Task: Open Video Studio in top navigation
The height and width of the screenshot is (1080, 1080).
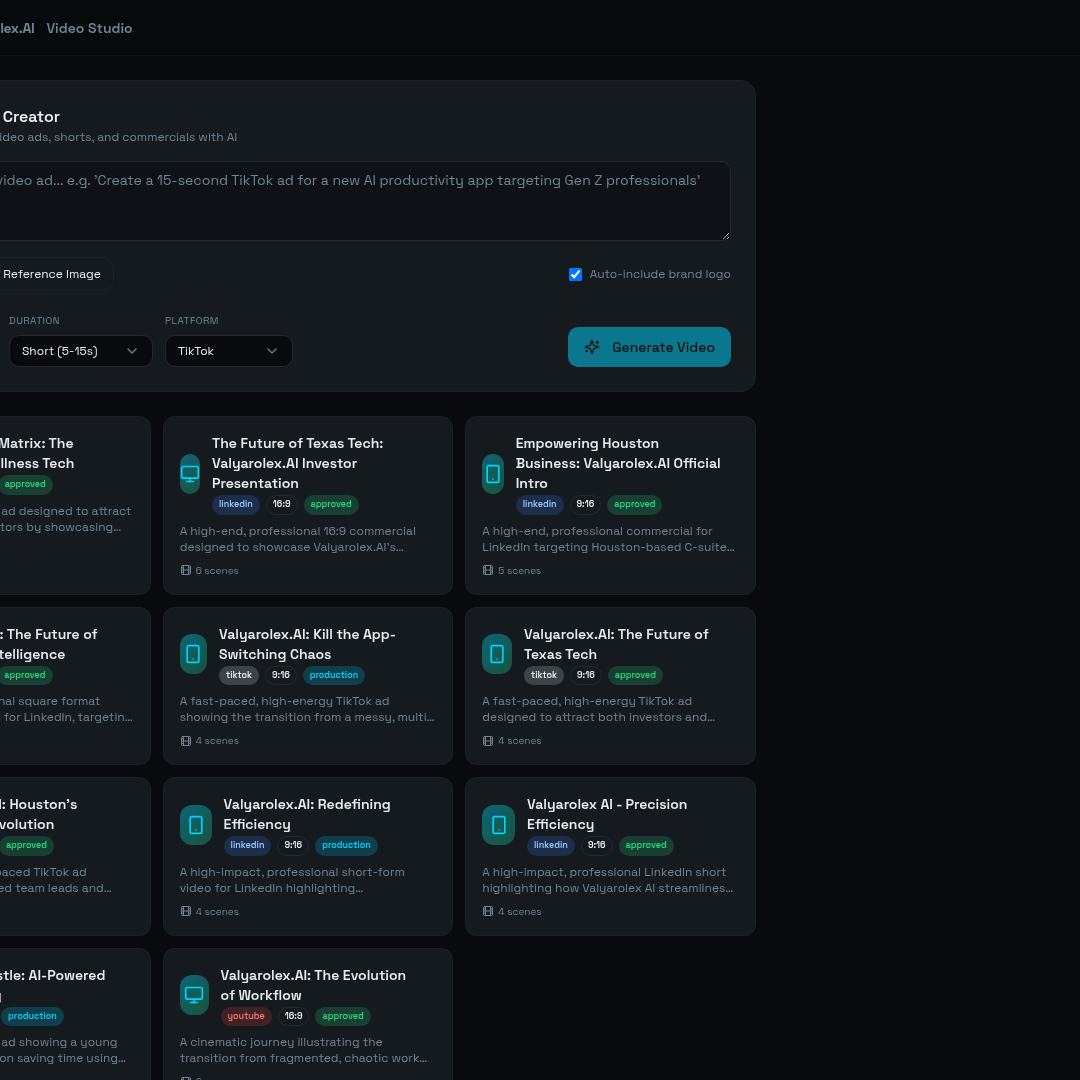Action: point(90,28)
